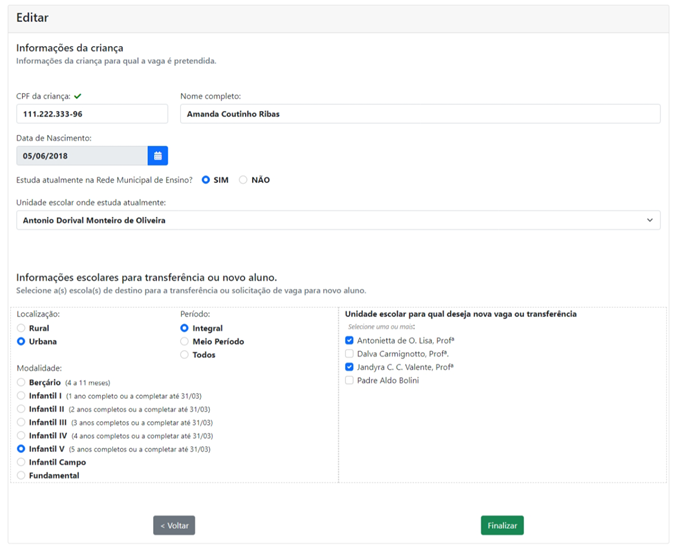Select the Fundamental modality
This screenshot has width=680, height=555.
[x=22, y=476]
